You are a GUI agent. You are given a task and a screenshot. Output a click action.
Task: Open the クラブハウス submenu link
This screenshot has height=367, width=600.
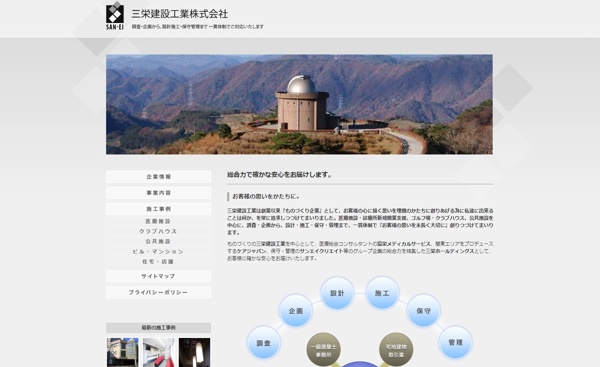click(x=158, y=232)
